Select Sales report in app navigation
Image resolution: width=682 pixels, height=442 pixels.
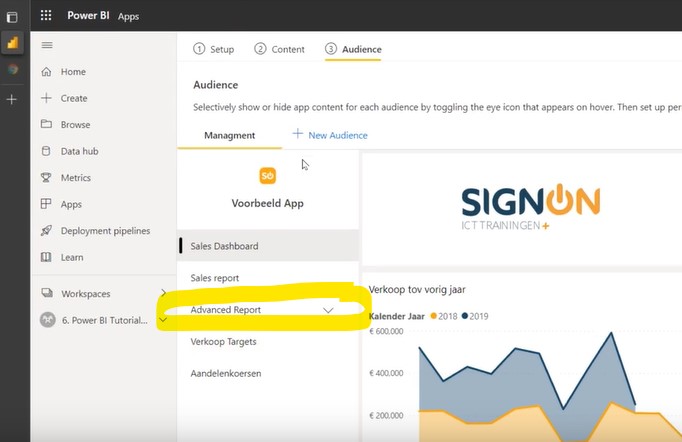tap(215, 278)
